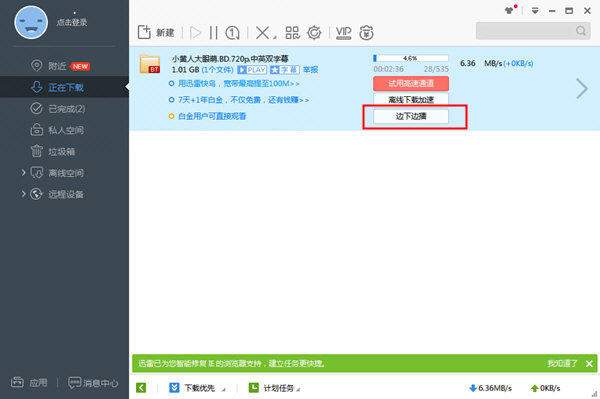Viewport: 600px width, 399px height.
Task: Pause the download with pause icon
Action: (x=214, y=33)
